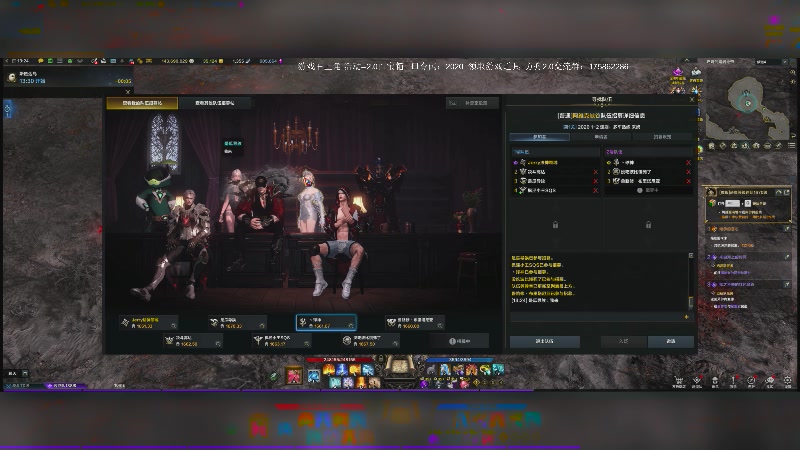This screenshot has height=450, width=800.
Task: Click the rightmost skill on right hotbar
Action: [x=498, y=369]
